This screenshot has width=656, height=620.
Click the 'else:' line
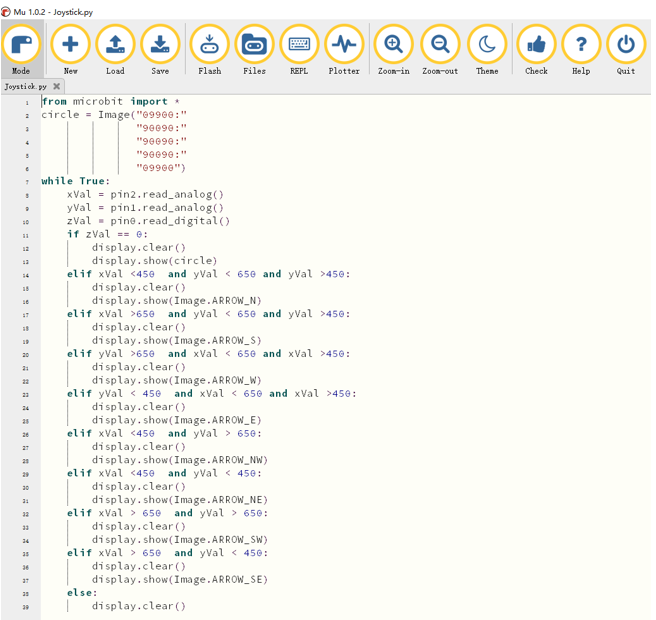tap(82, 593)
